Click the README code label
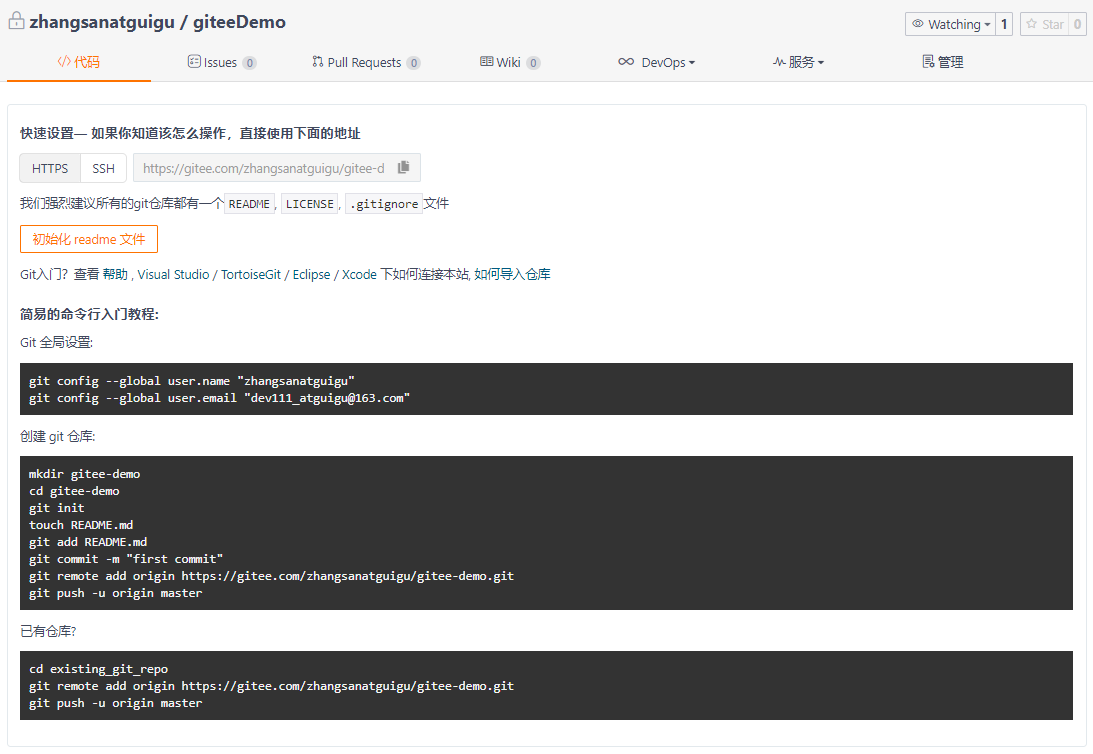Screen dimensions: 1093x754 tap(249, 203)
